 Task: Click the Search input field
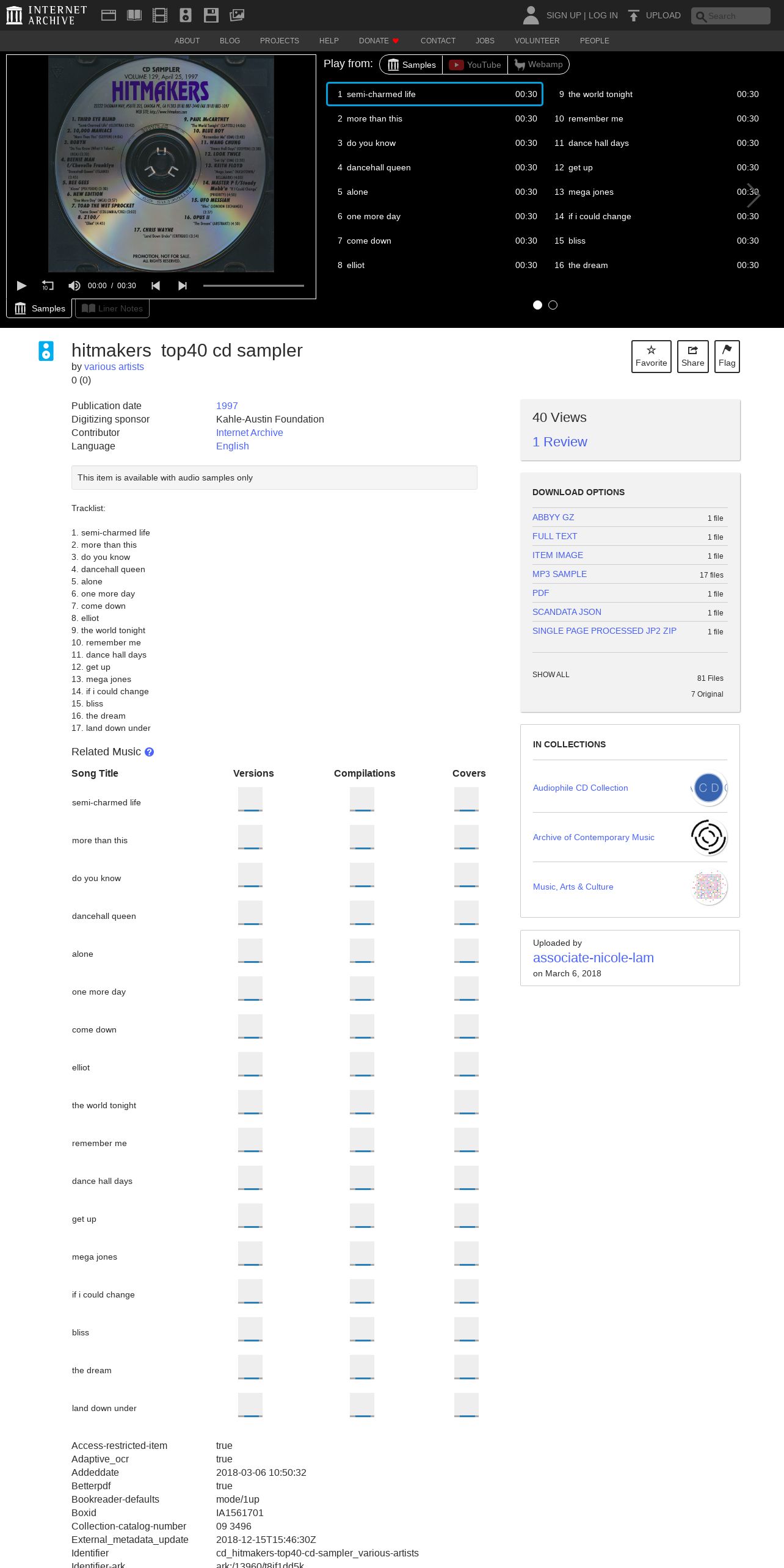point(731,16)
